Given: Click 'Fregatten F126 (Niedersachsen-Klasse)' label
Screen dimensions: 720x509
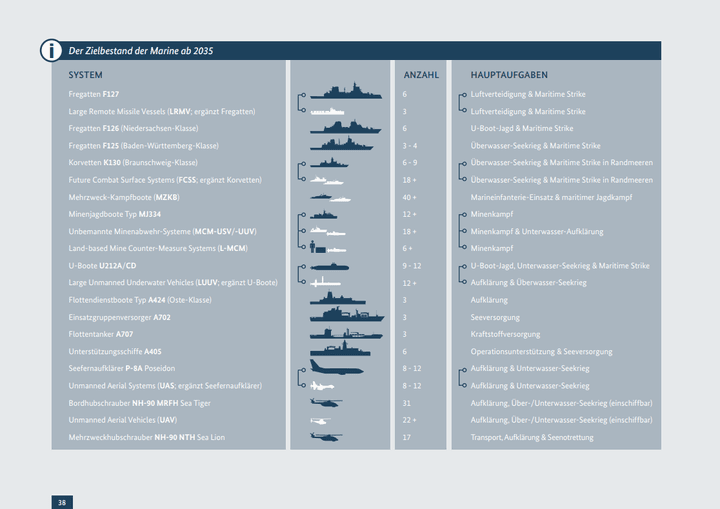Looking at the screenshot, I should 133,129.
